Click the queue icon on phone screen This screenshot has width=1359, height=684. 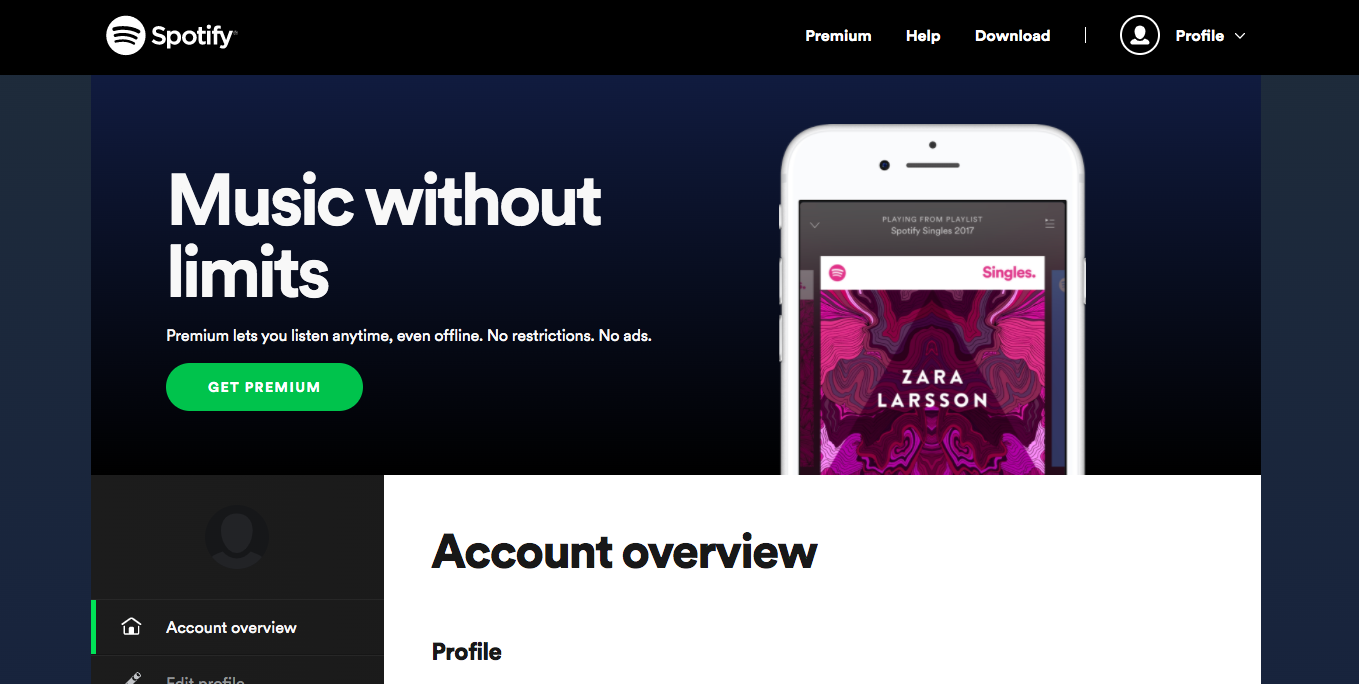[x=1049, y=224]
